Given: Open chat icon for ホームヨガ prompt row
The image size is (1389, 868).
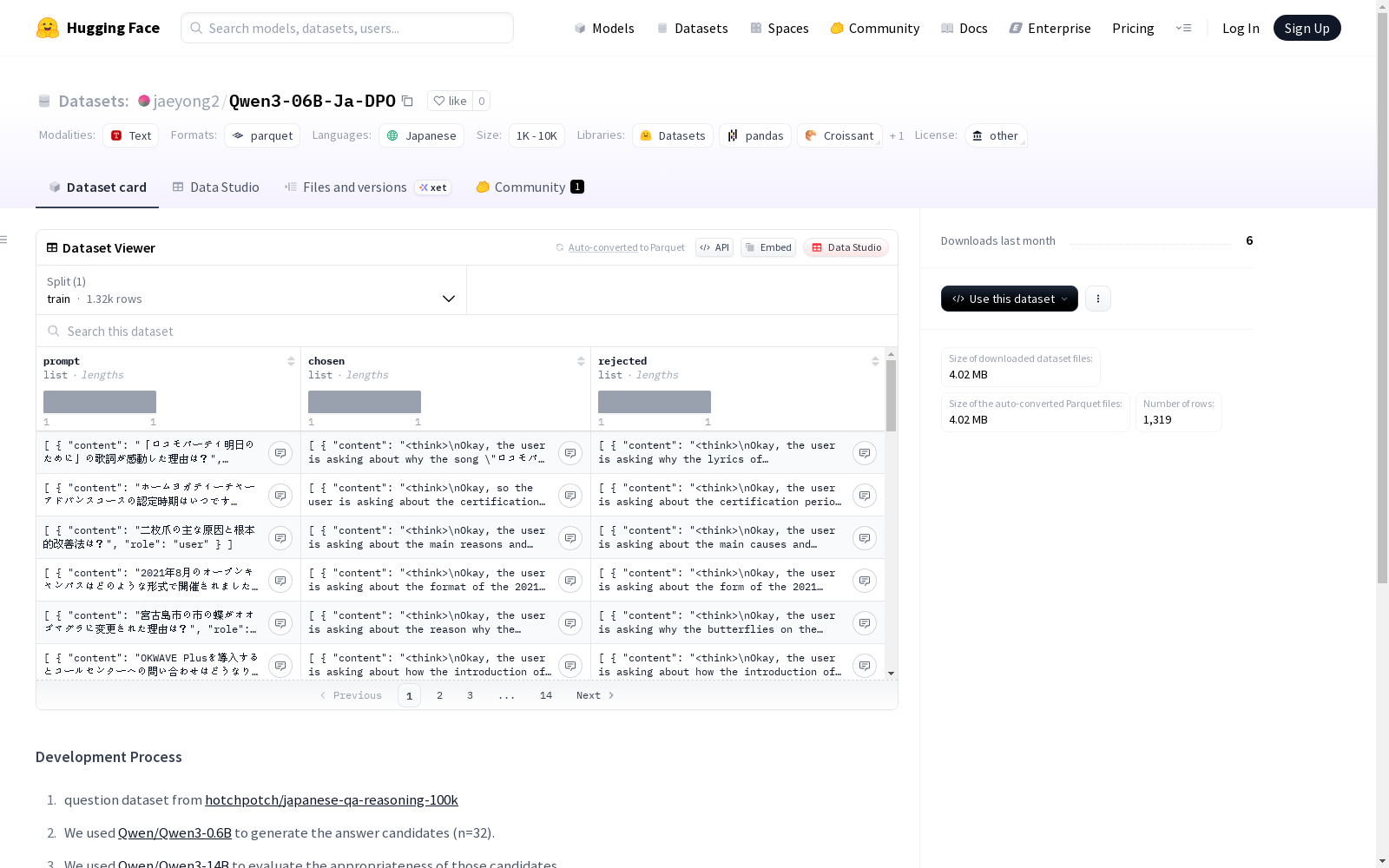Looking at the screenshot, I should pos(280,496).
